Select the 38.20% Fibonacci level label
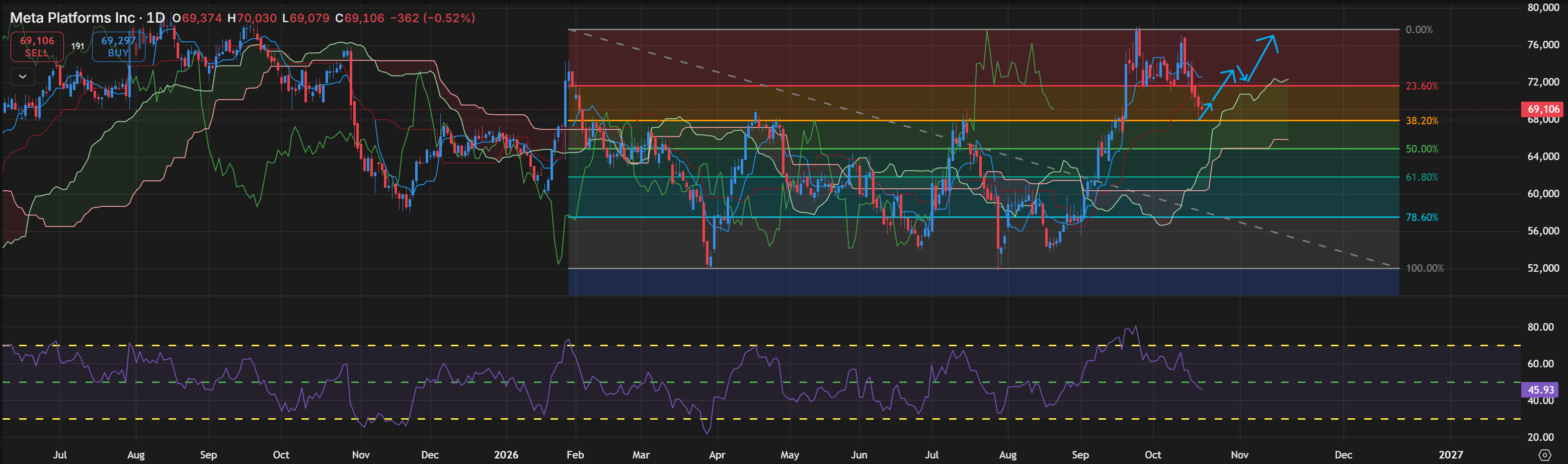1568x464 pixels. 1422,121
